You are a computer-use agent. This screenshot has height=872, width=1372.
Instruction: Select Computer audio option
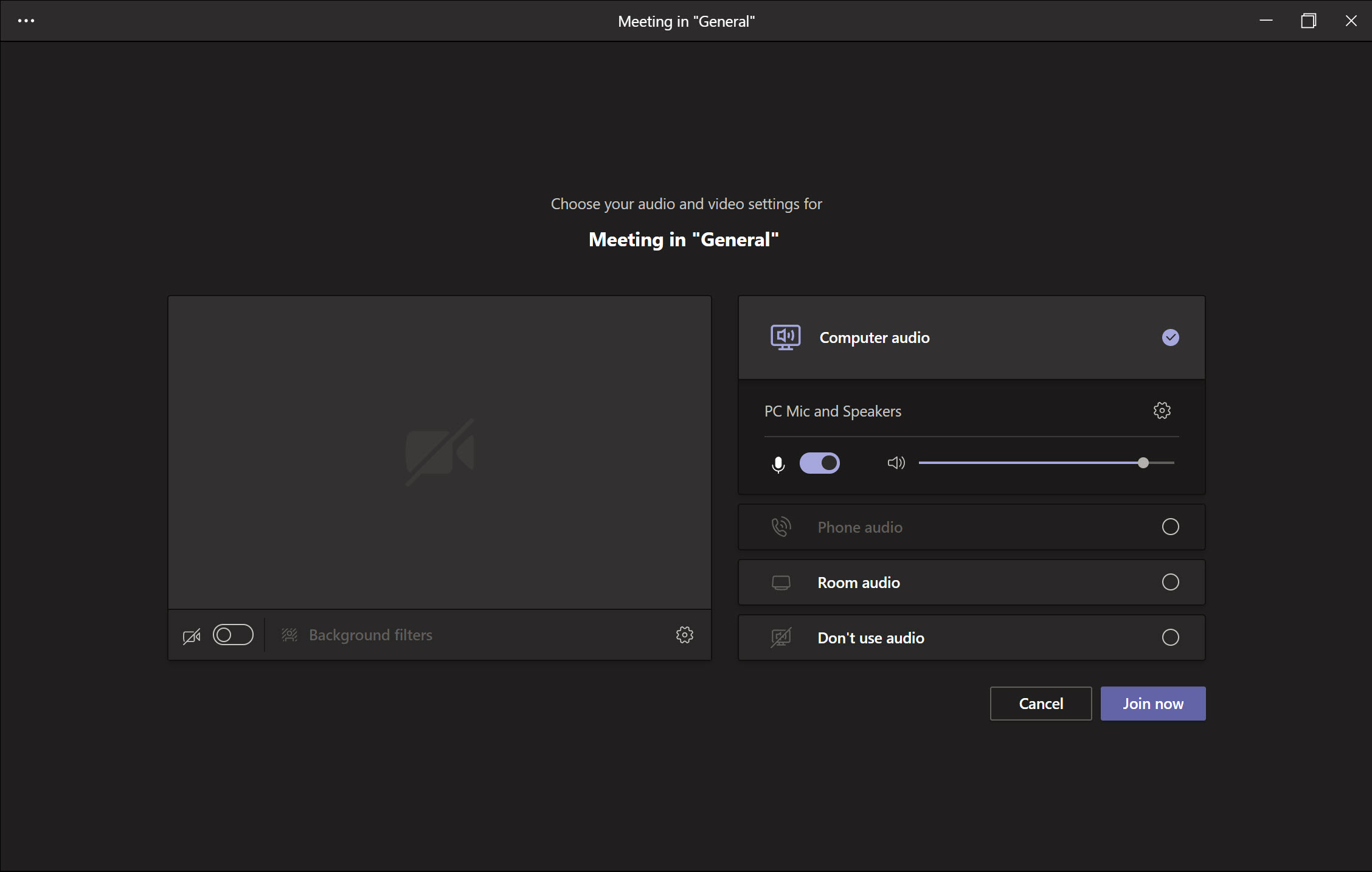tap(970, 337)
